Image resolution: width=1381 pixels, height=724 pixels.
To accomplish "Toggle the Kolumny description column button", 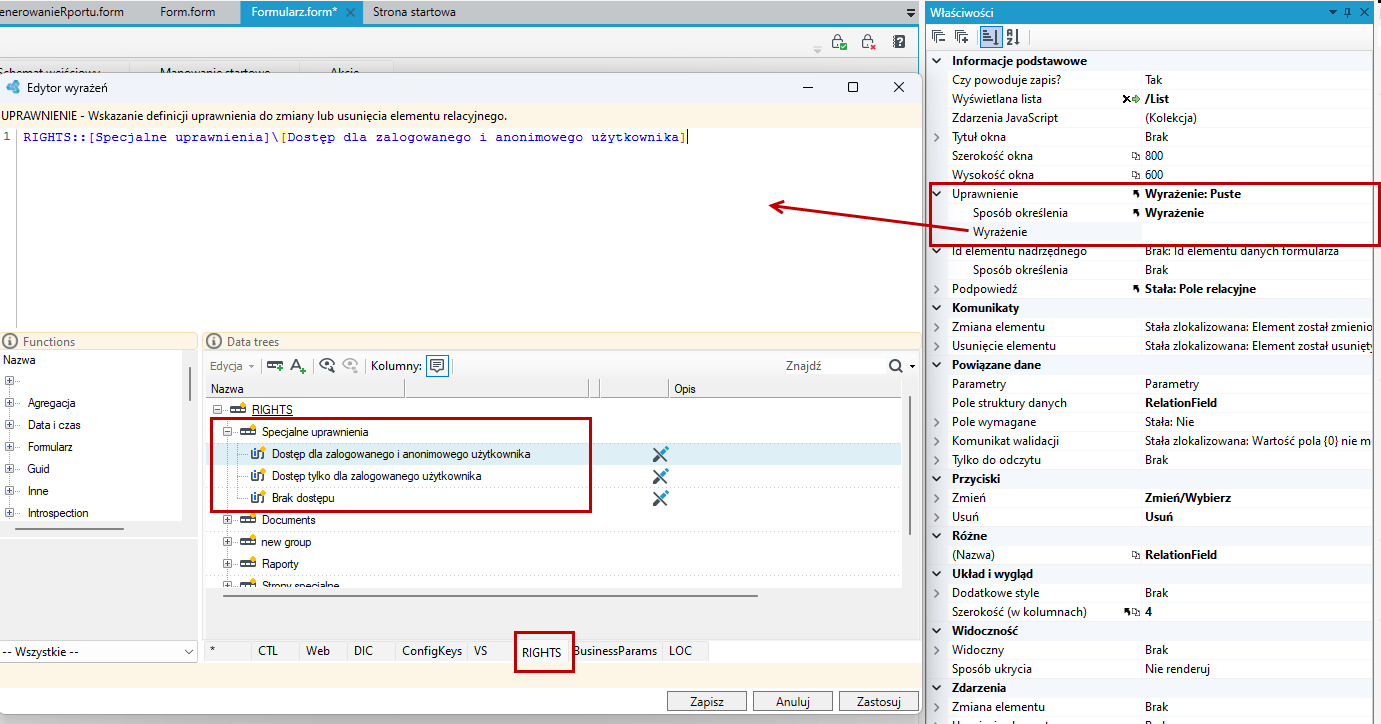I will pos(437,366).
